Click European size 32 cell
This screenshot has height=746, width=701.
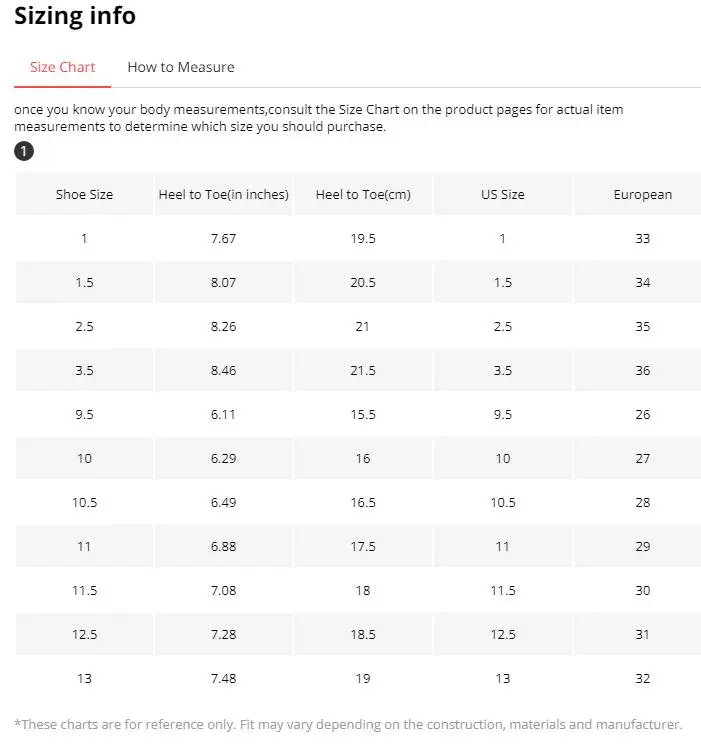click(x=642, y=678)
